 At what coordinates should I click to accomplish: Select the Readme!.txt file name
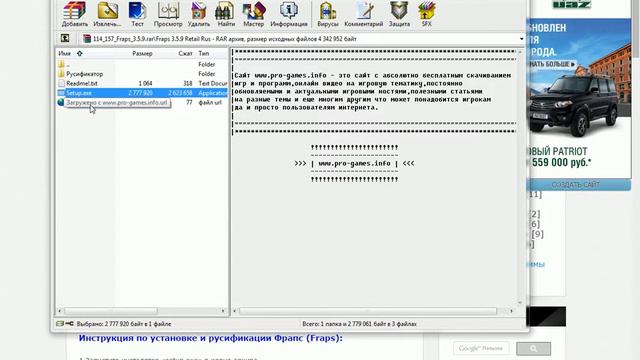[82, 83]
